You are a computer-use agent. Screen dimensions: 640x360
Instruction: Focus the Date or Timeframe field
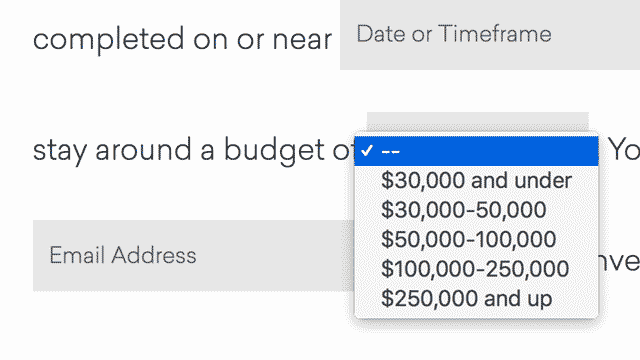490,35
